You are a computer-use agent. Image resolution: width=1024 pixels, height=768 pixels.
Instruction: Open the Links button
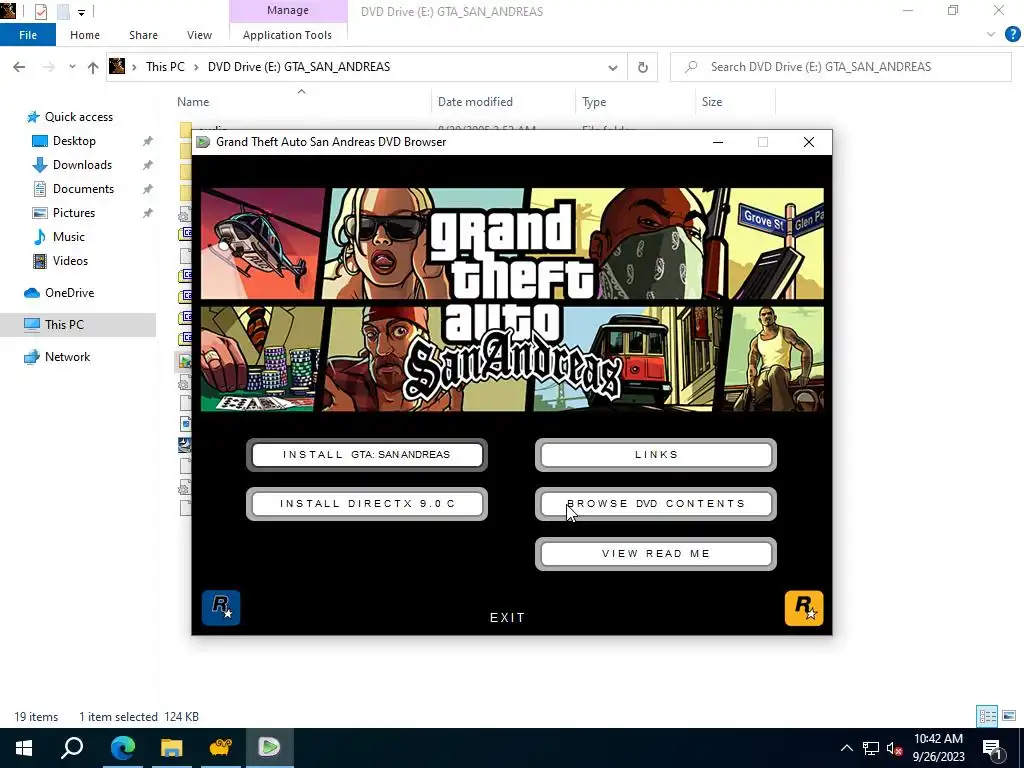pyautogui.click(x=656, y=455)
